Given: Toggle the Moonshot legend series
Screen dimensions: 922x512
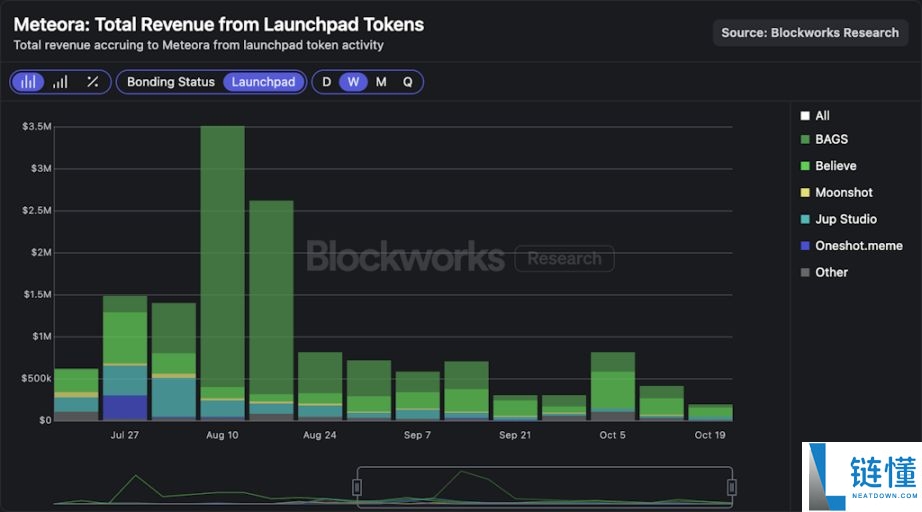Looking at the screenshot, I should [x=837, y=192].
